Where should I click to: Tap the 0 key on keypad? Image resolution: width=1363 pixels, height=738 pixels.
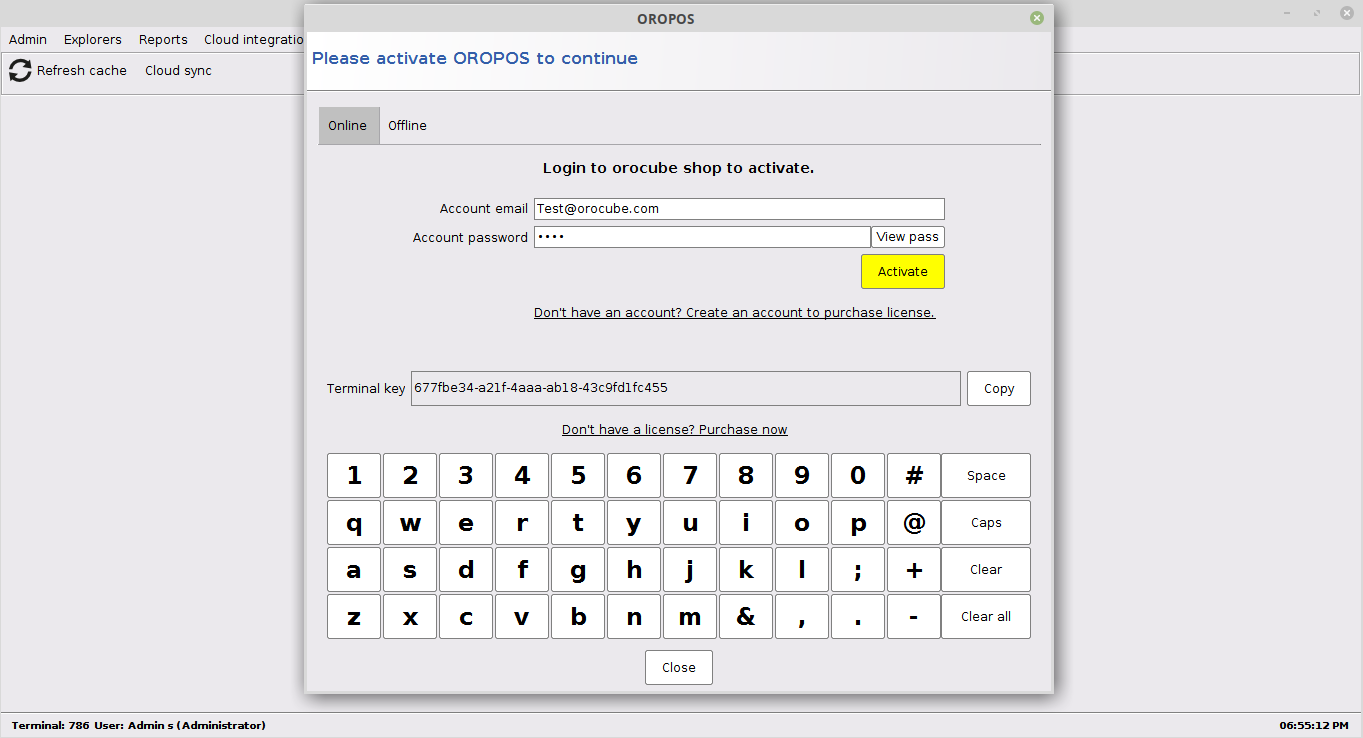tap(858, 476)
